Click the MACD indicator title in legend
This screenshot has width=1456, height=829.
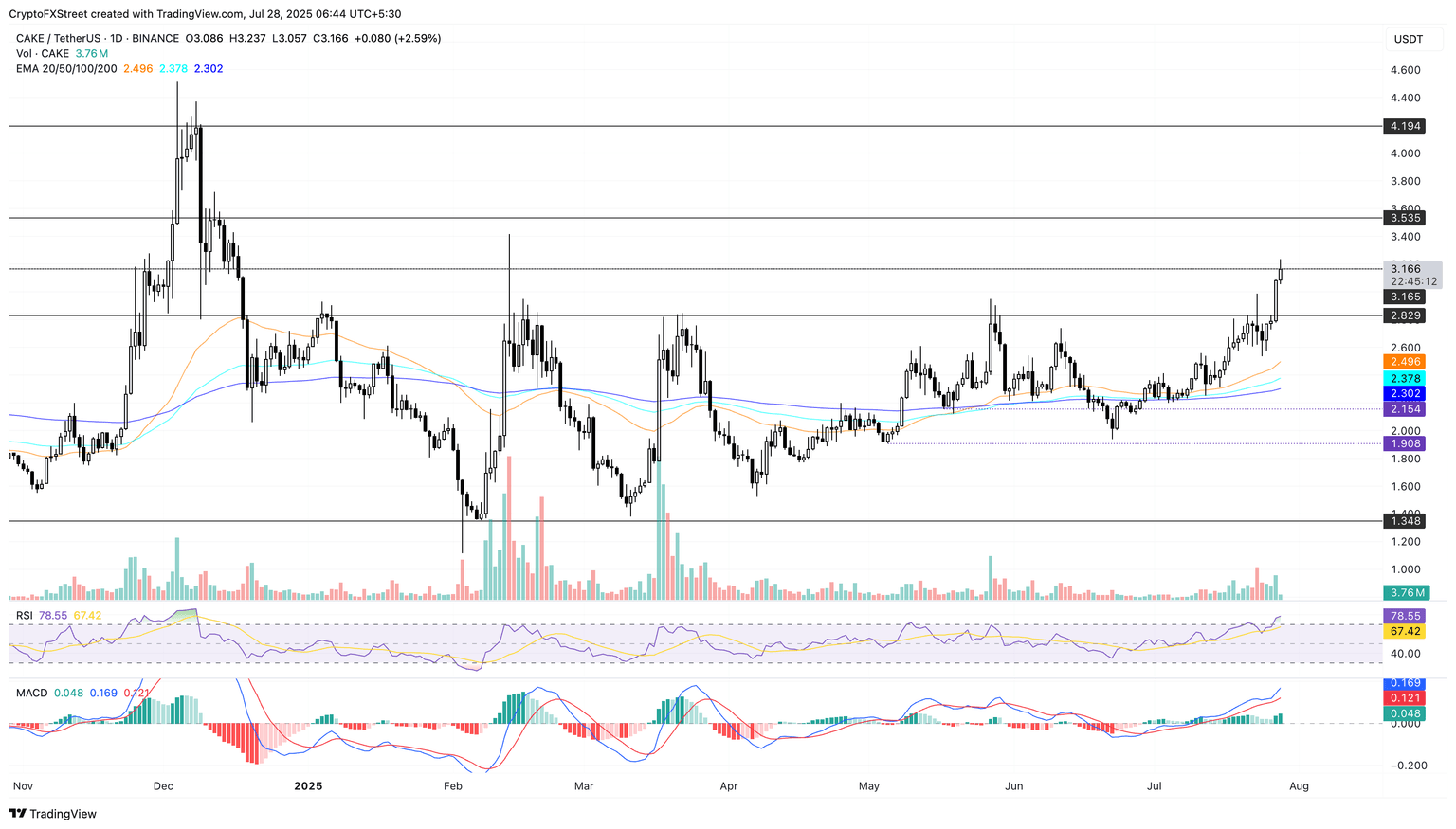[x=31, y=693]
